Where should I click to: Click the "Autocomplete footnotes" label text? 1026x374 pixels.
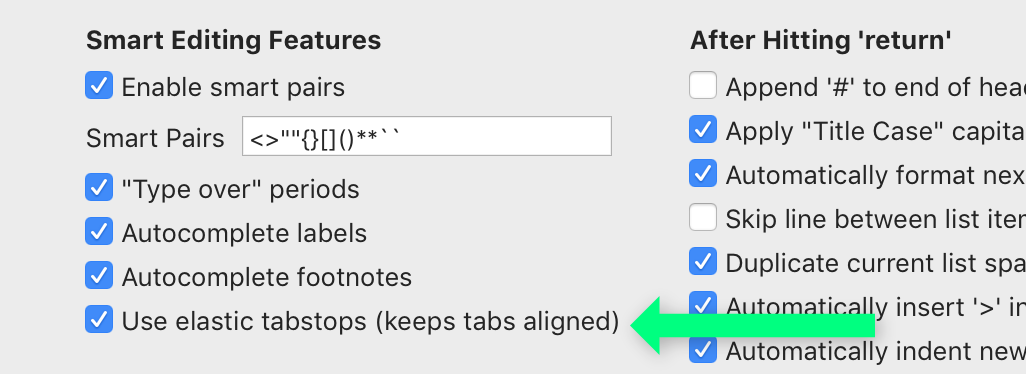(266, 277)
